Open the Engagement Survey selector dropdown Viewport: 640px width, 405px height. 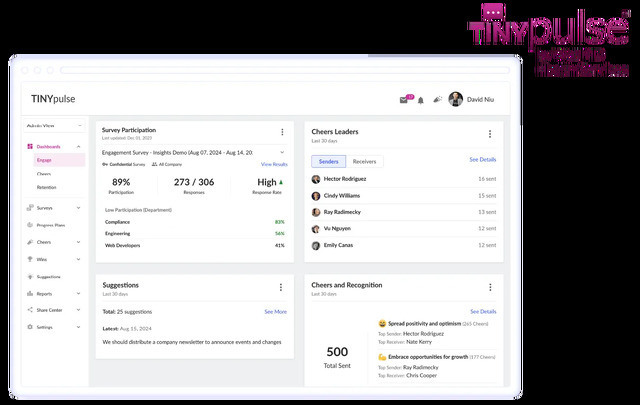pos(193,152)
